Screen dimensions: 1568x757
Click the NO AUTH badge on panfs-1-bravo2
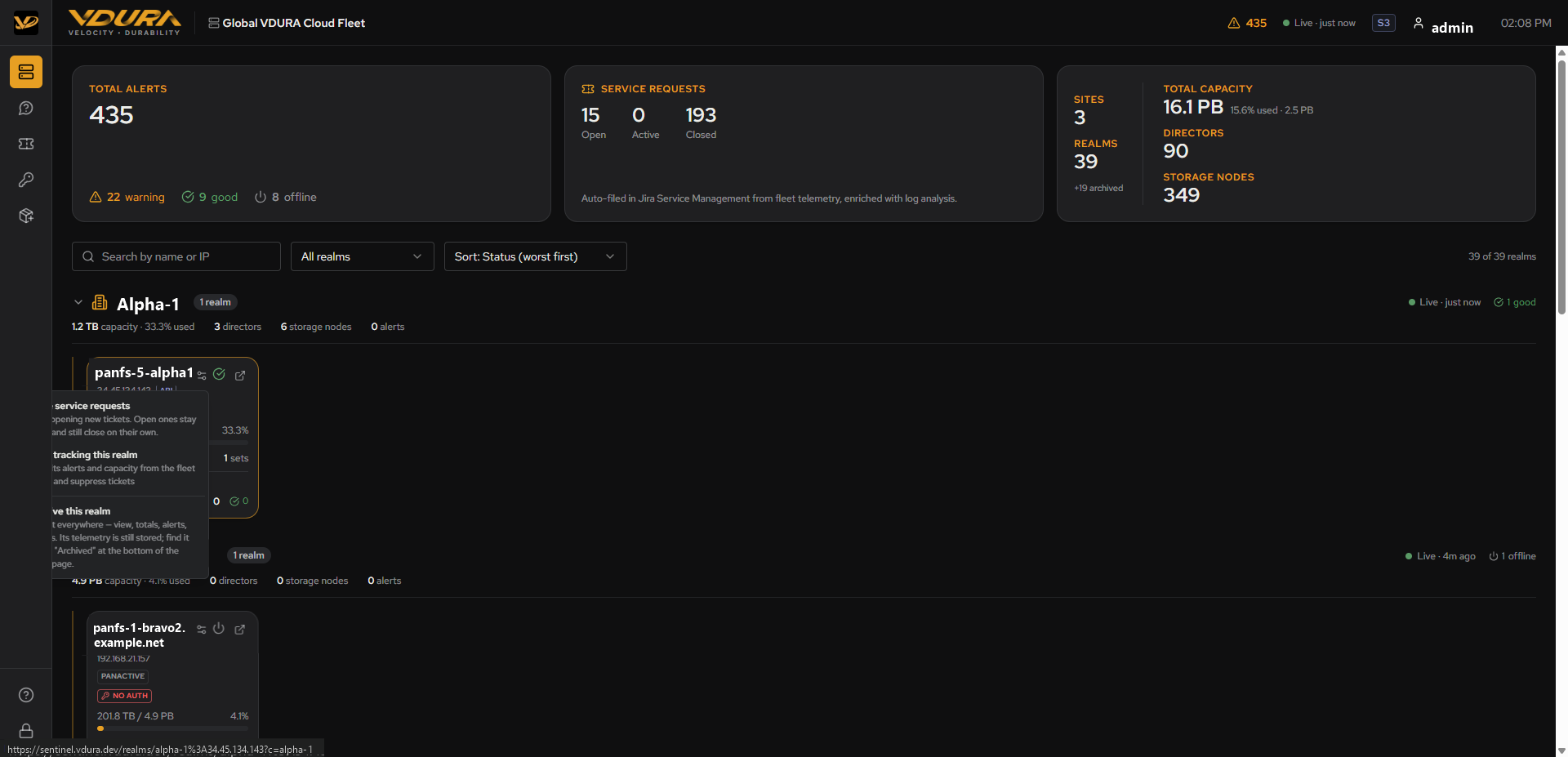tap(124, 696)
